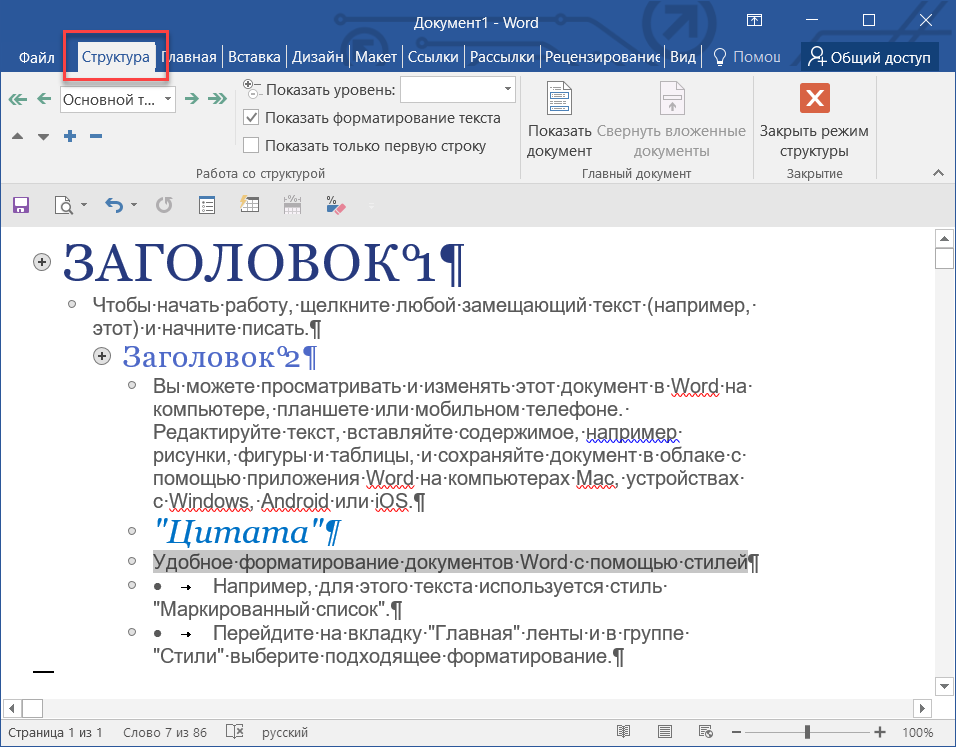
Task: Click horizontal scrollbar left arrow
Action: pyautogui.click(x=12, y=708)
